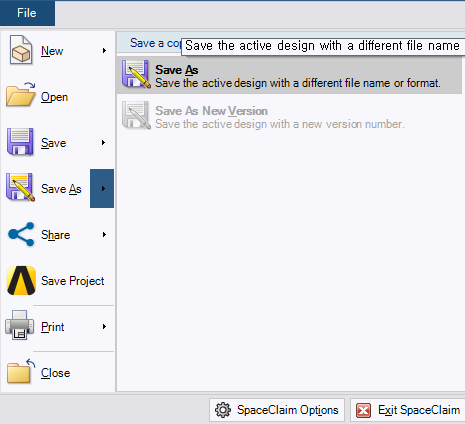This screenshot has height=424, width=465.
Task: Expand the Share submenu arrow
Action: point(104,235)
